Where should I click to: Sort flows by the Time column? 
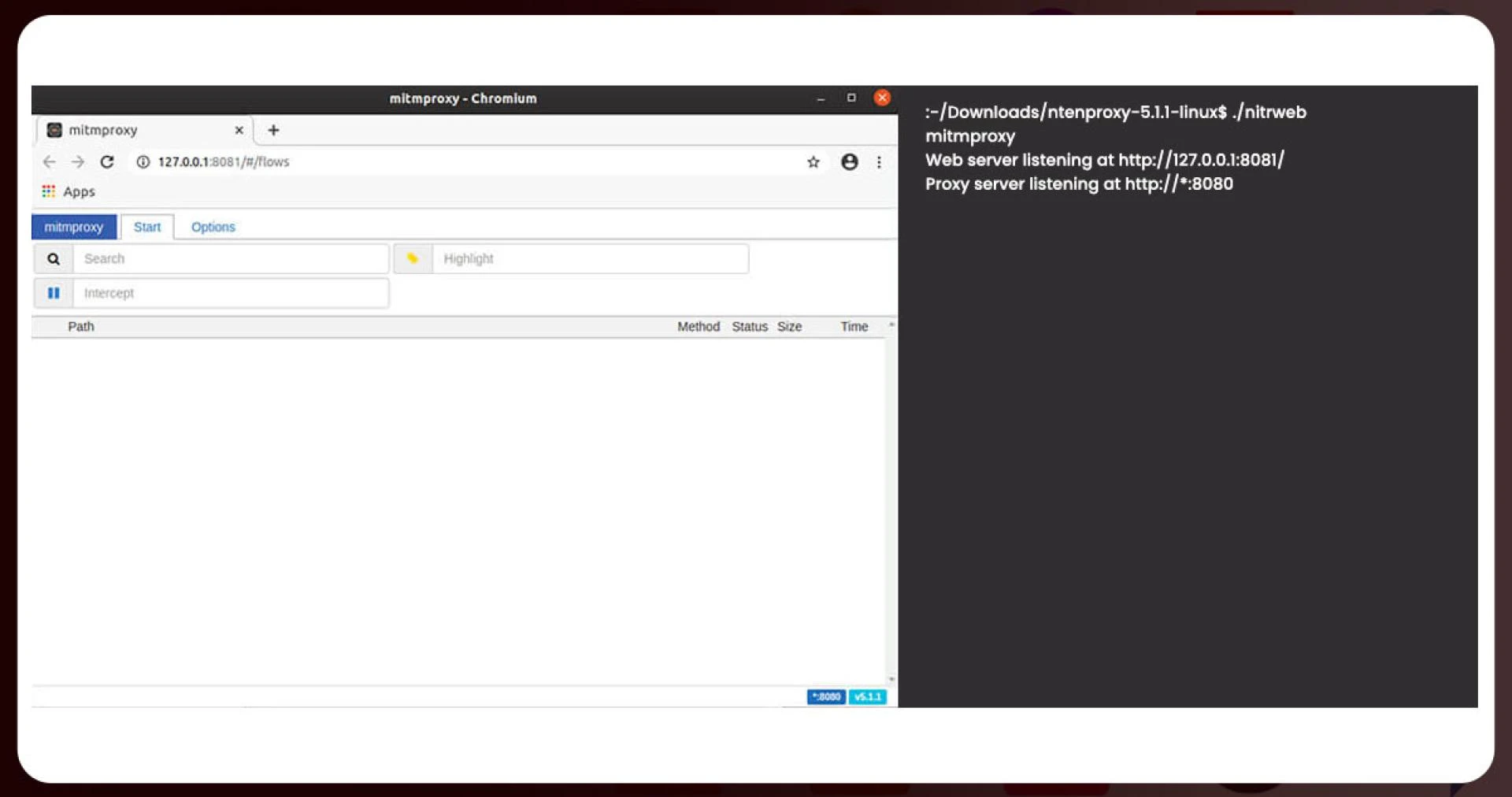(854, 327)
